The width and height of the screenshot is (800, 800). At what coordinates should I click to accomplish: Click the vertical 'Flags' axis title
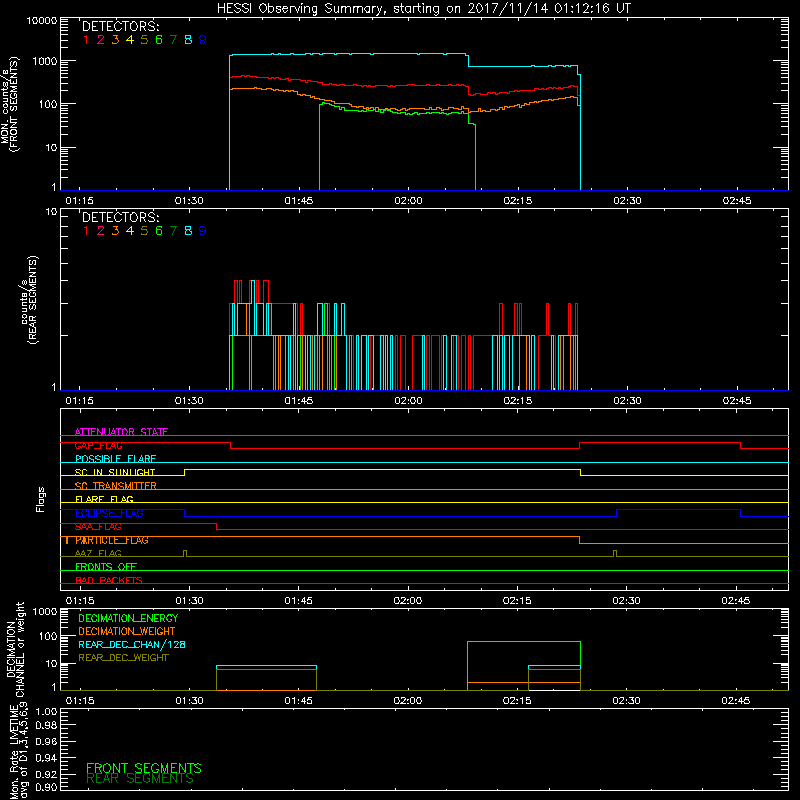point(41,499)
